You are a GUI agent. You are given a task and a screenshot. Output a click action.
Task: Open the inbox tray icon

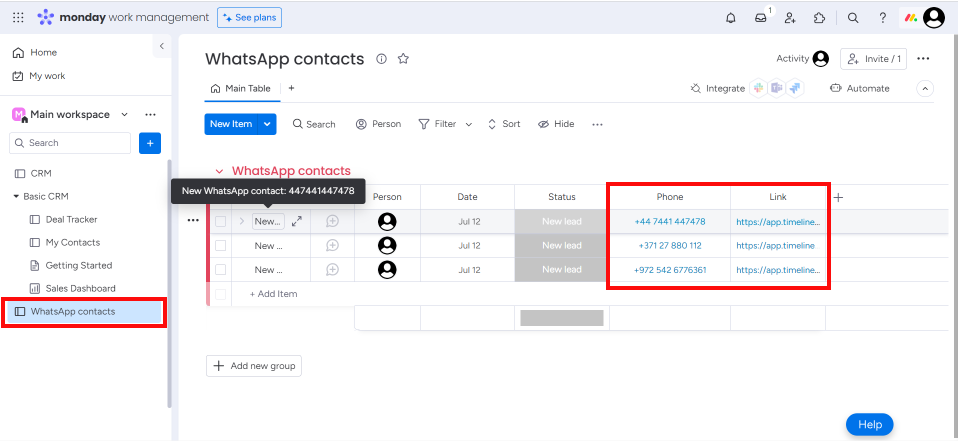[761, 18]
